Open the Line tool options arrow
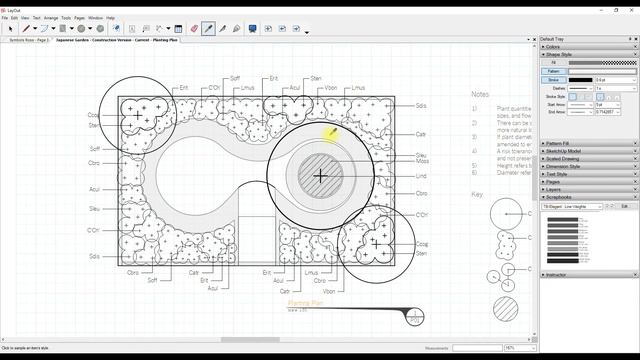 pyautogui.click(x=35, y=29)
